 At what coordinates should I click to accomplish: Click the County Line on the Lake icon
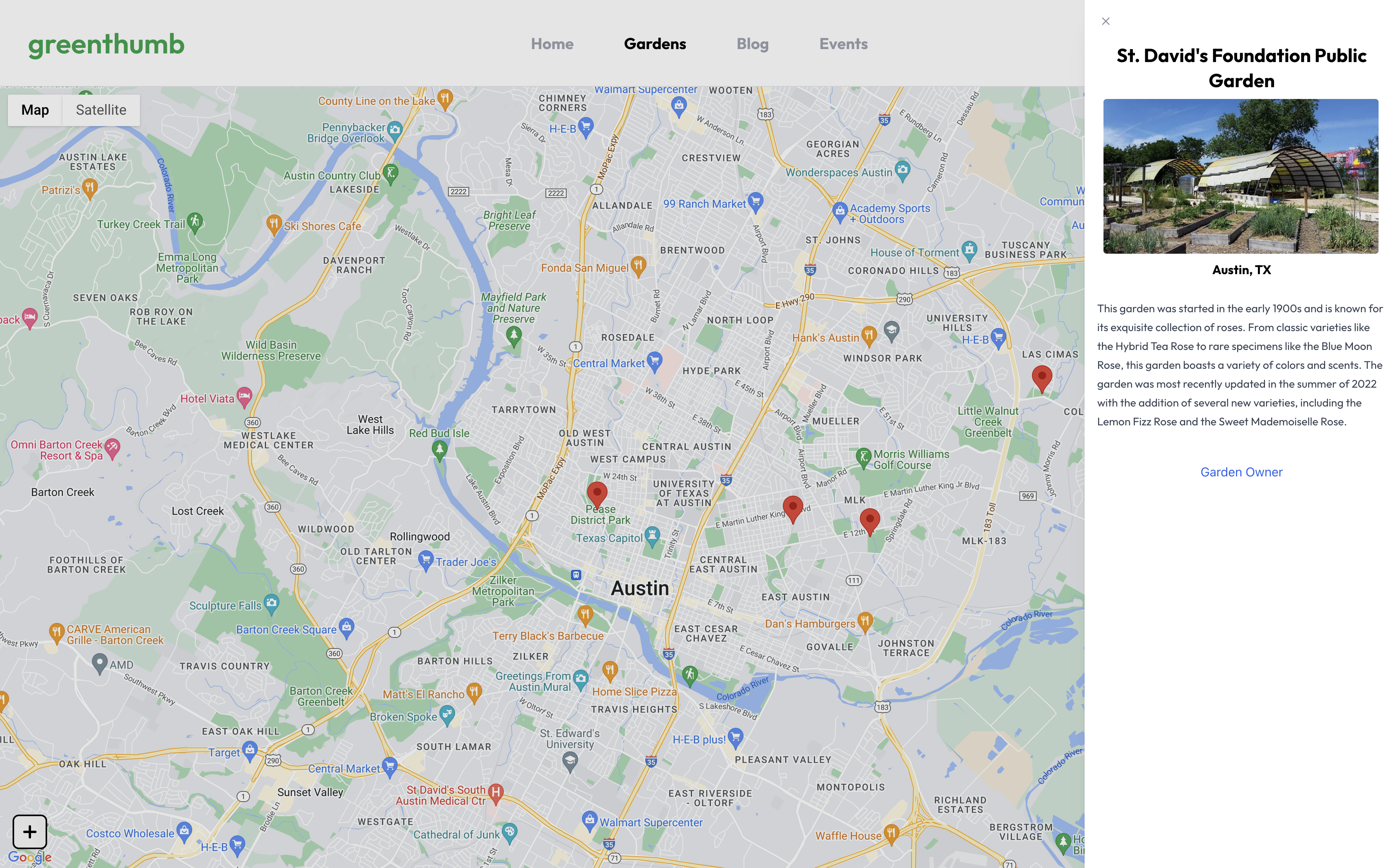[445, 99]
